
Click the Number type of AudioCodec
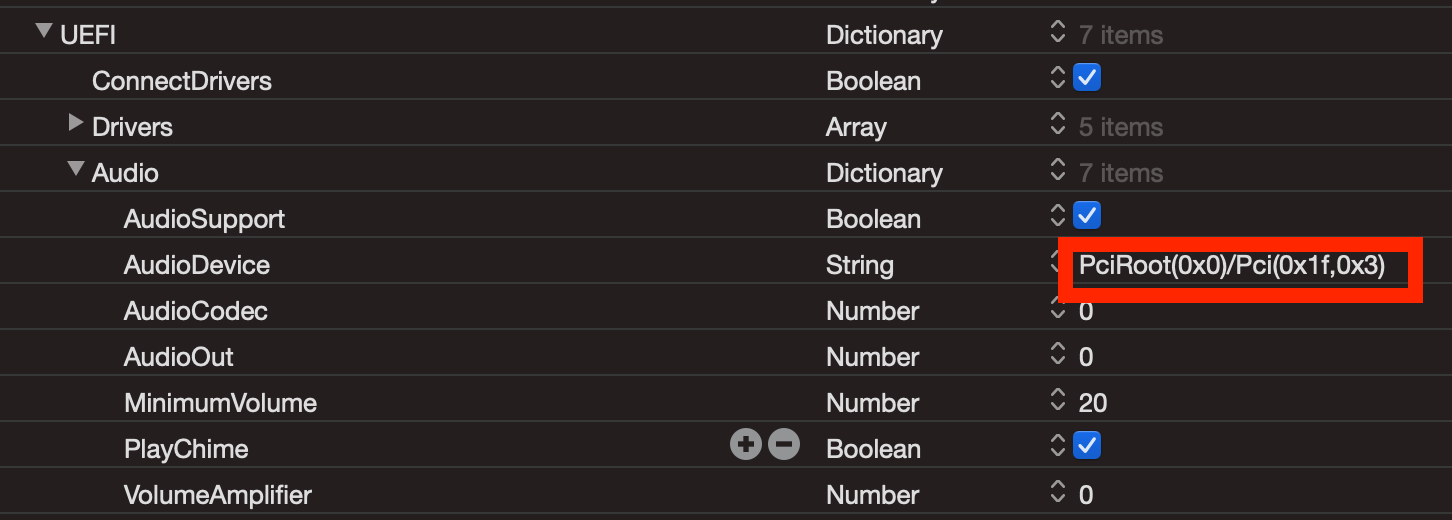click(872, 311)
